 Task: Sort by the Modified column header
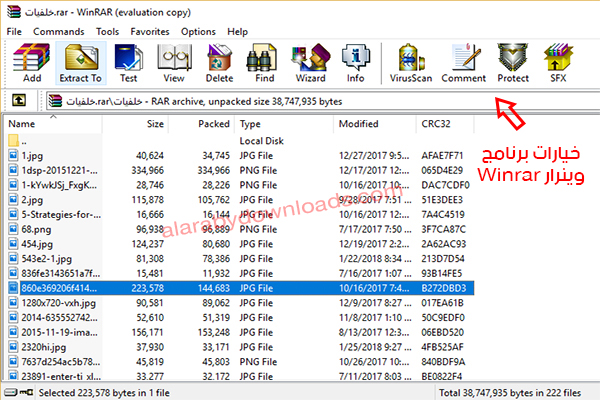(375, 124)
